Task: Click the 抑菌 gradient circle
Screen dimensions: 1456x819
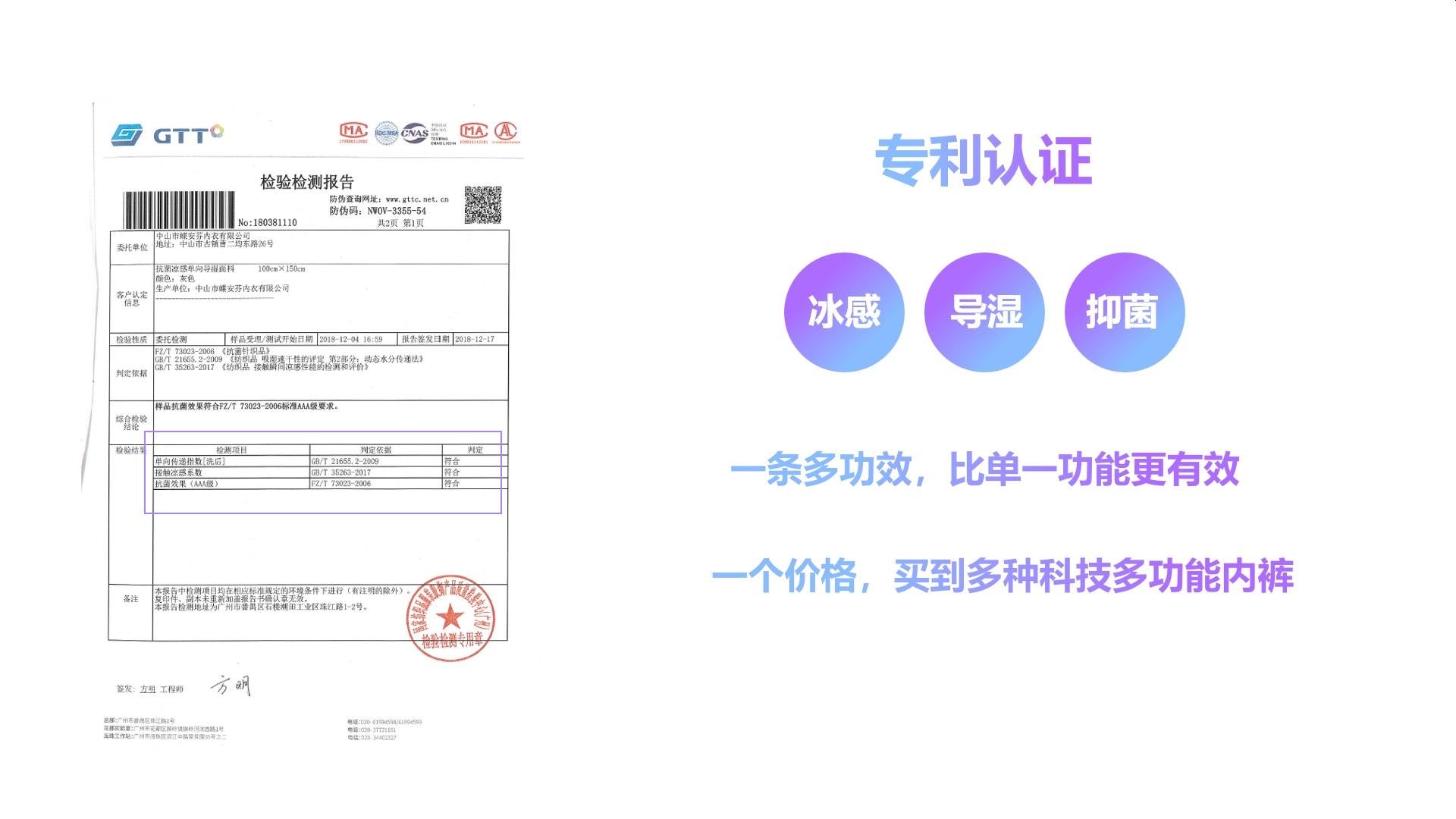Action: (1125, 312)
